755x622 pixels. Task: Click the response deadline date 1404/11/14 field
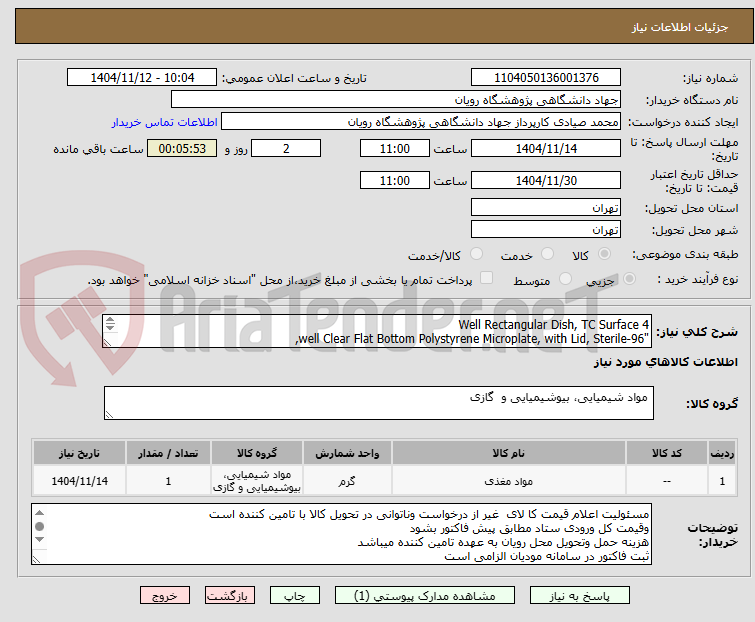click(x=546, y=148)
